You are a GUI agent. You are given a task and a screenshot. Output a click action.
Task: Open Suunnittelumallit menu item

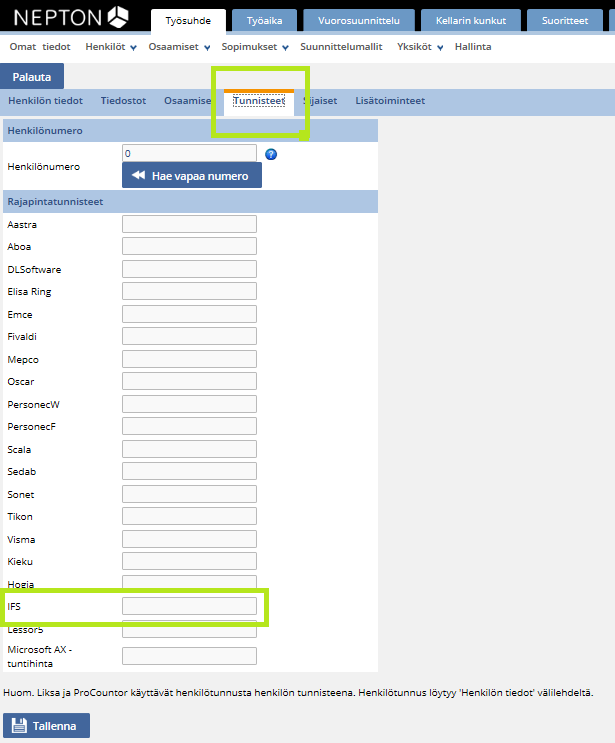point(341,47)
